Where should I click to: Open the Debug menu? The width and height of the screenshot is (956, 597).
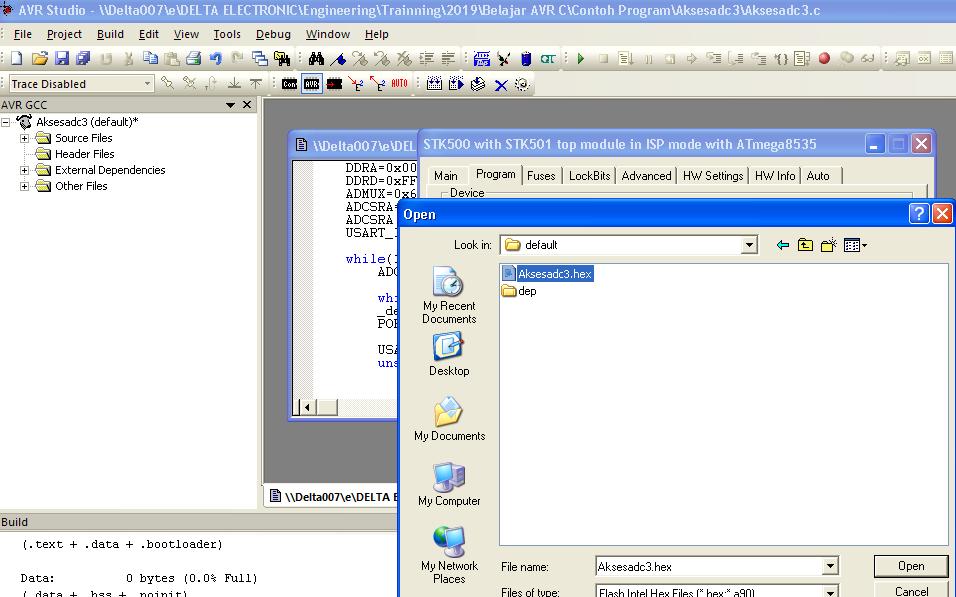click(x=273, y=34)
